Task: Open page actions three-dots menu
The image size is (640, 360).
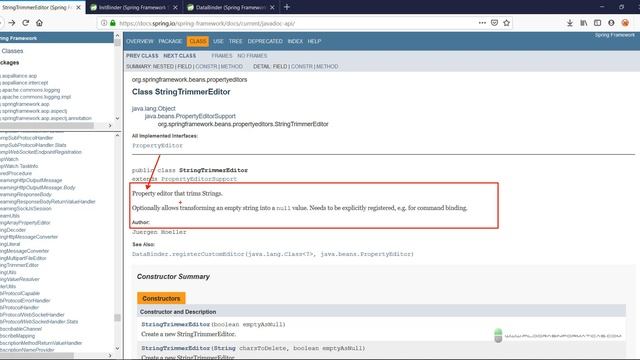Action: (482, 23)
